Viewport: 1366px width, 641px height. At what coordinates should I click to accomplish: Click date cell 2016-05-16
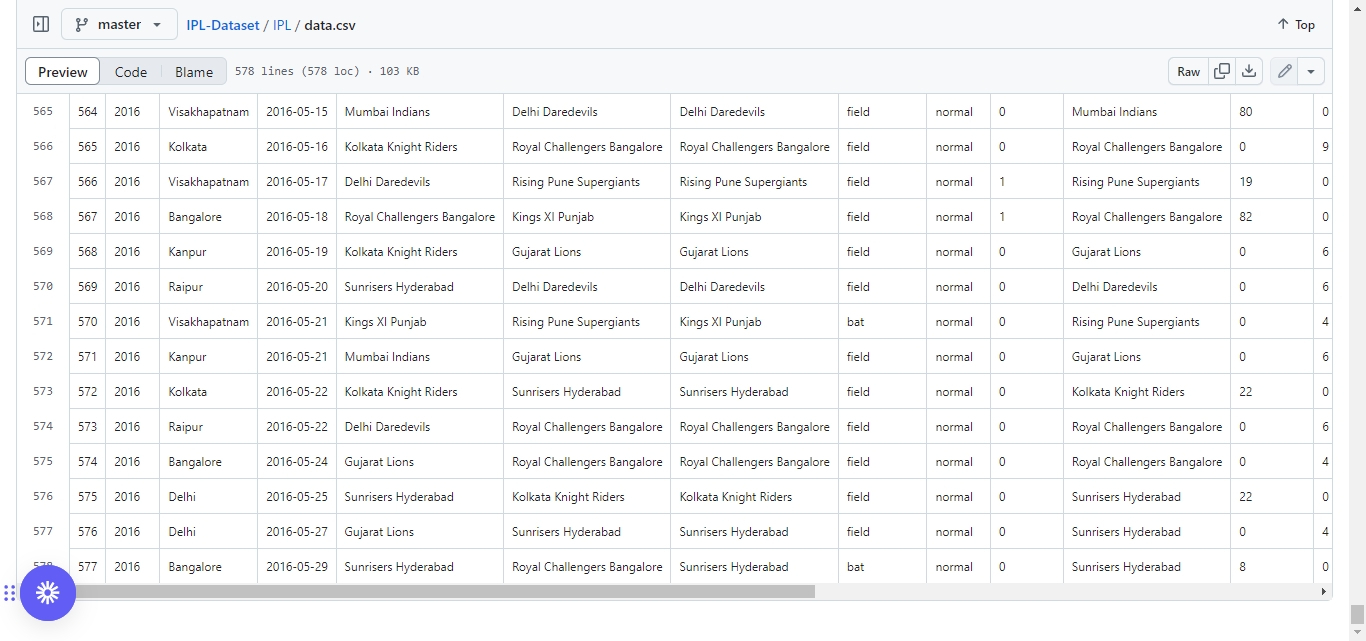click(x=297, y=147)
